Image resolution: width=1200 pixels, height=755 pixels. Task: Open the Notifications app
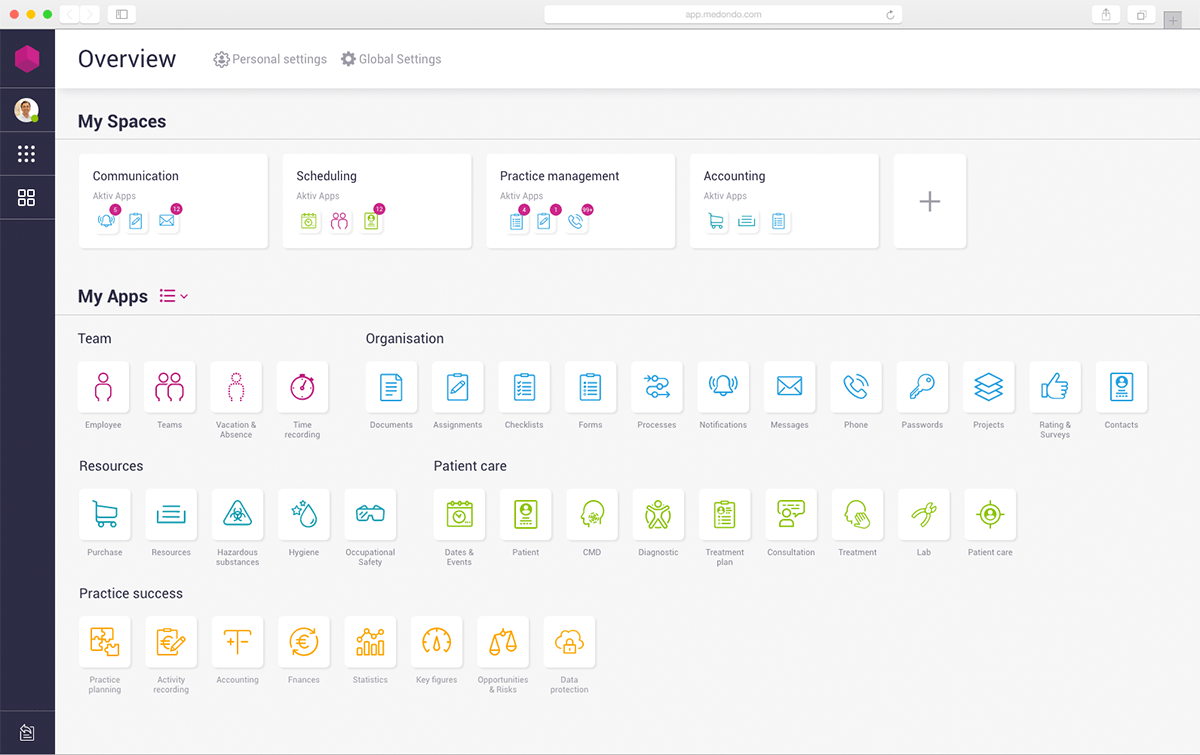[723, 387]
